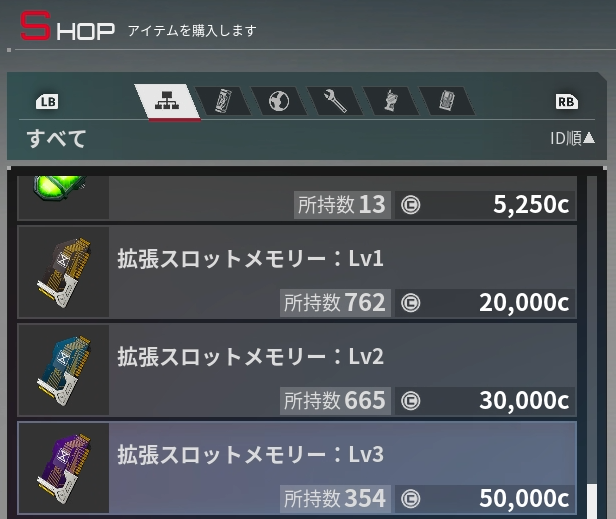Click the purple Lv3 memory thumbnail
Image resolution: width=616 pixels, height=519 pixels.
(x=64, y=468)
